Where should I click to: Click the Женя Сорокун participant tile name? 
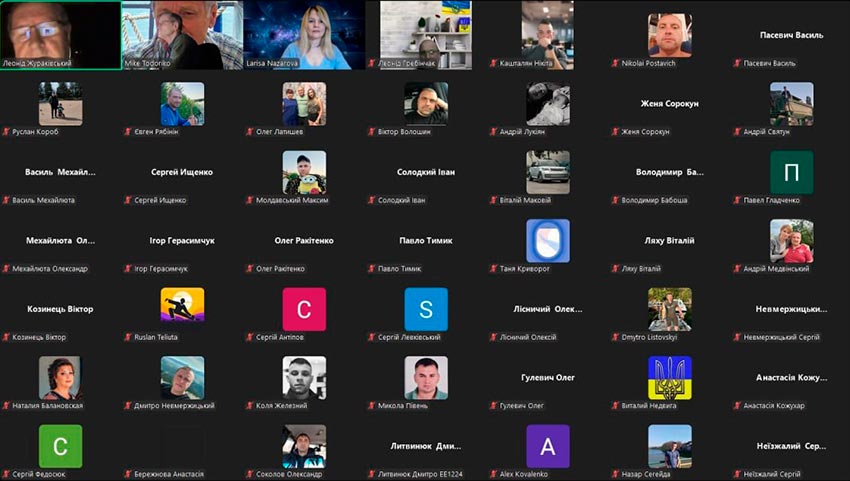pos(669,104)
